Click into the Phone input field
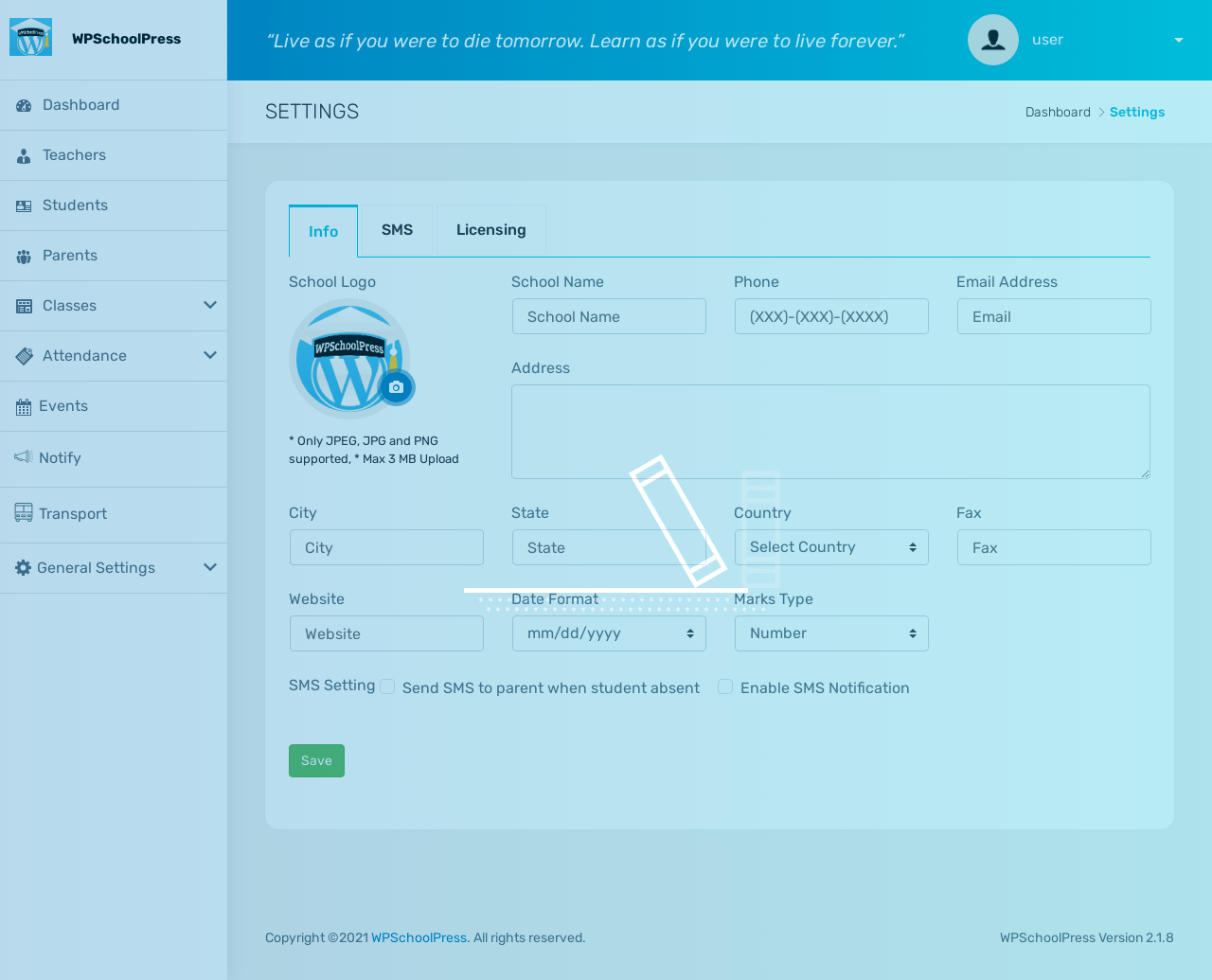This screenshot has width=1212, height=980. [831, 316]
